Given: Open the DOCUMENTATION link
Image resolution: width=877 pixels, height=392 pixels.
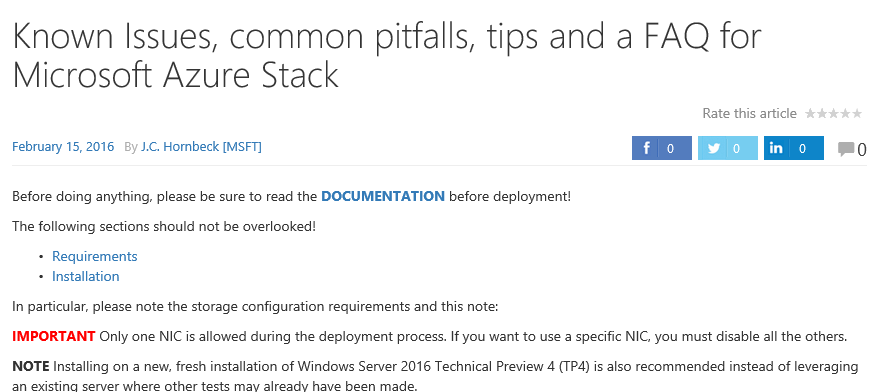Looking at the screenshot, I should pyautogui.click(x=383, y=196).
